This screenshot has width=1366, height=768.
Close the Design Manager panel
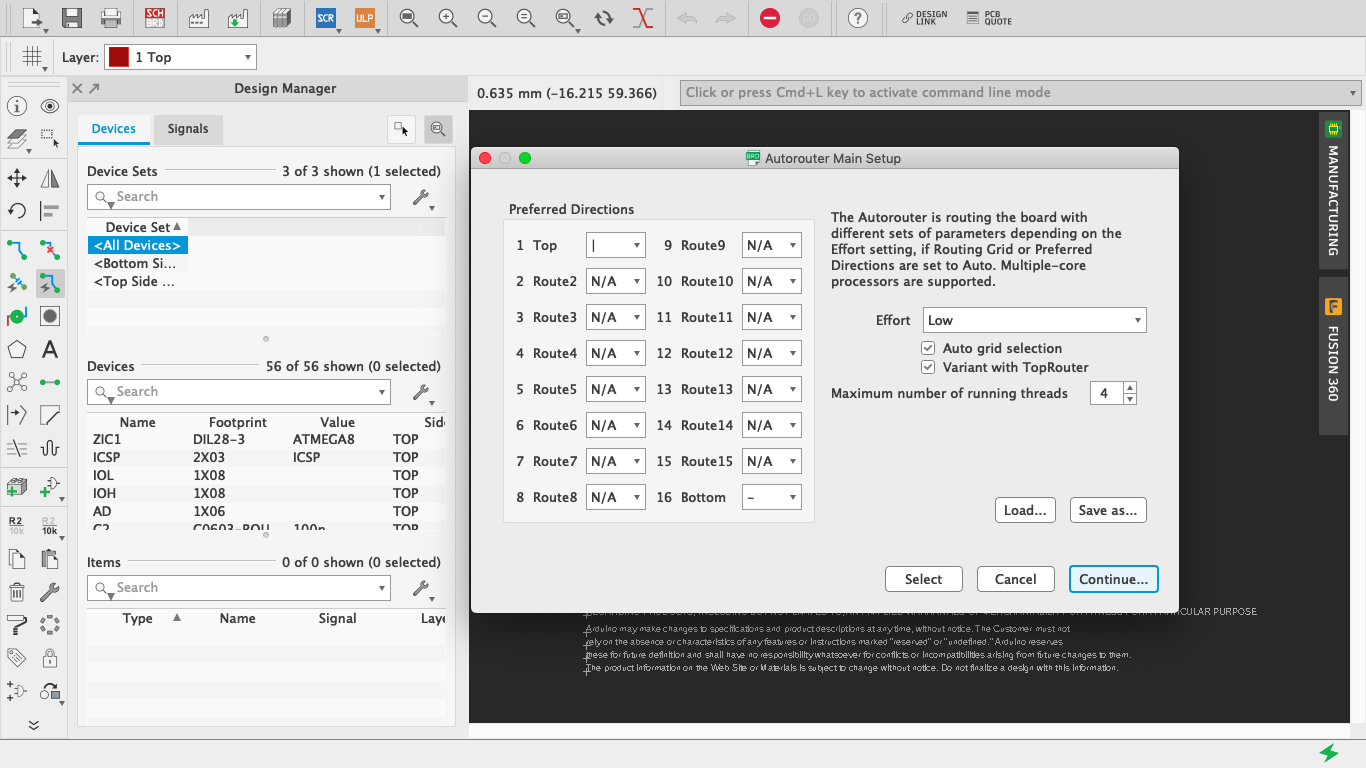78,89
